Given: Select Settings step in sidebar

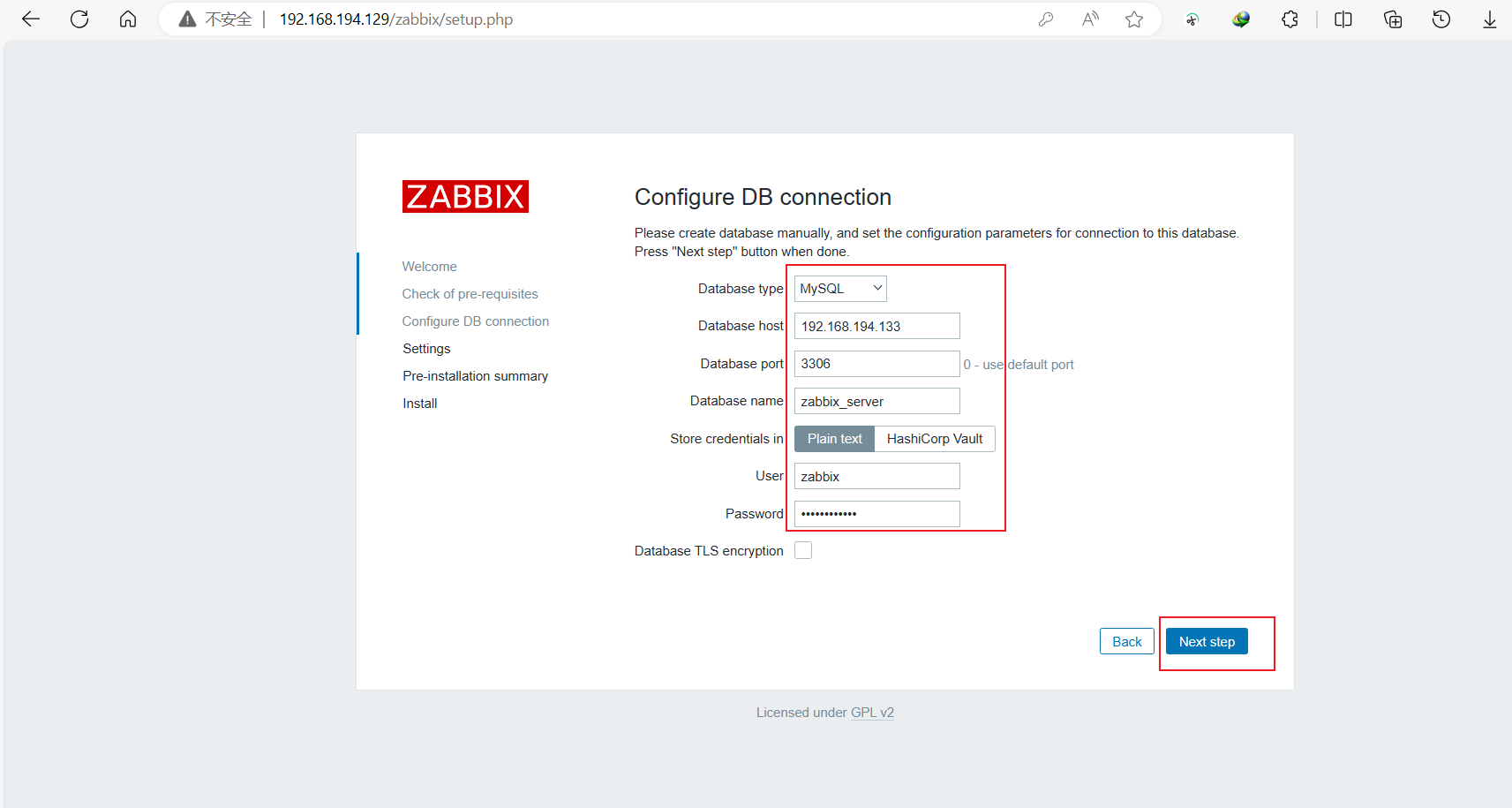Looking at the screenshot, I should point(427,349).
